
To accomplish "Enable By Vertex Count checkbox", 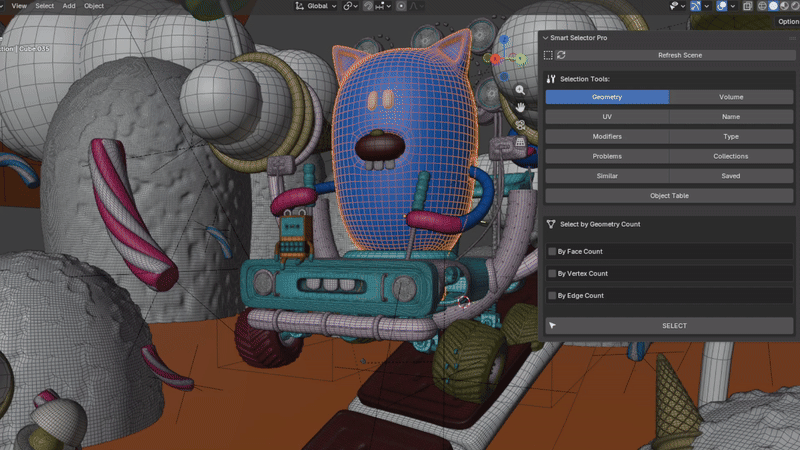I will [x=552, y=273].
